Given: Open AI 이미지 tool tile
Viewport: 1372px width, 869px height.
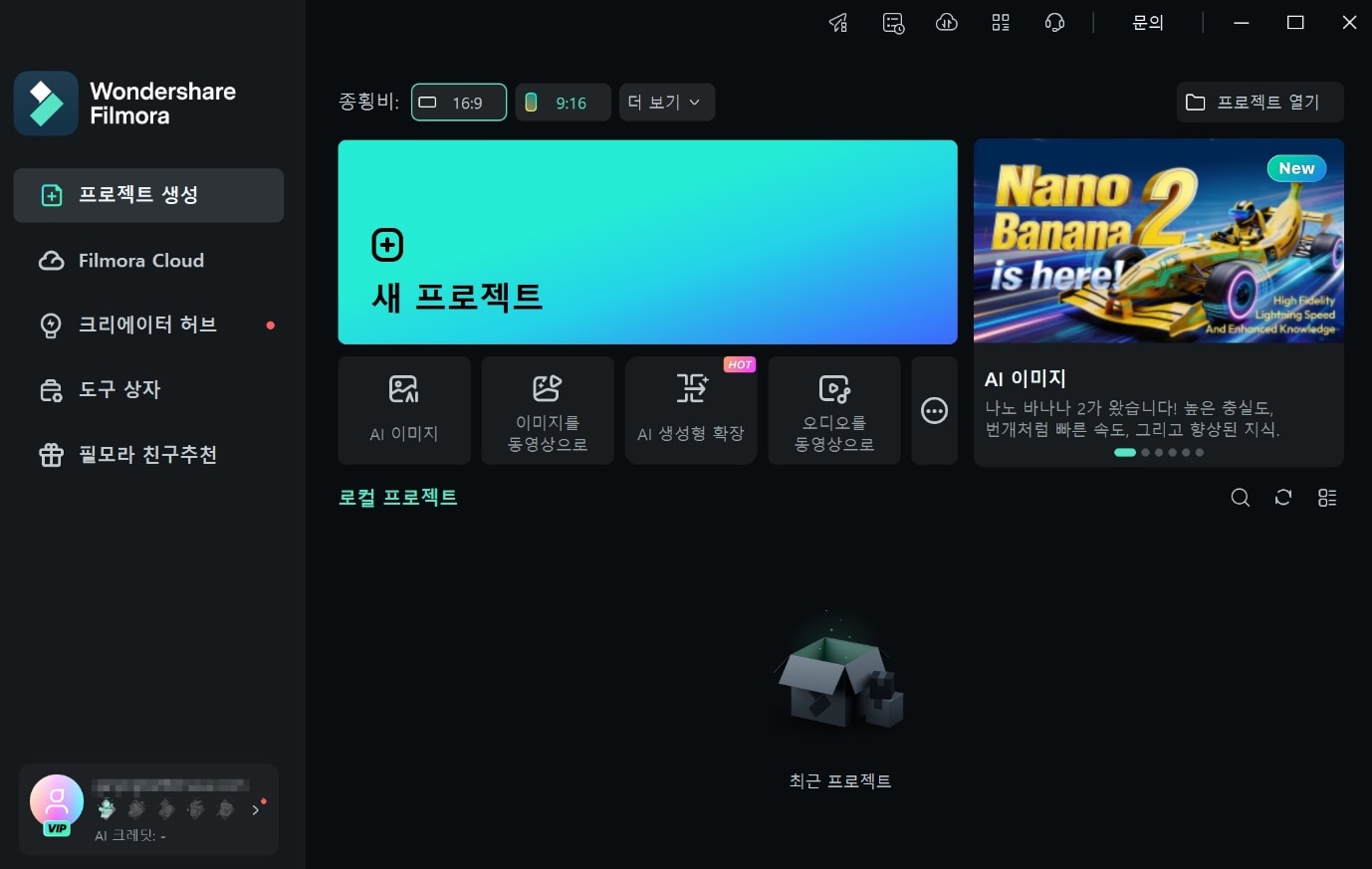Looking at the screenshot, I should coord(404,410).
